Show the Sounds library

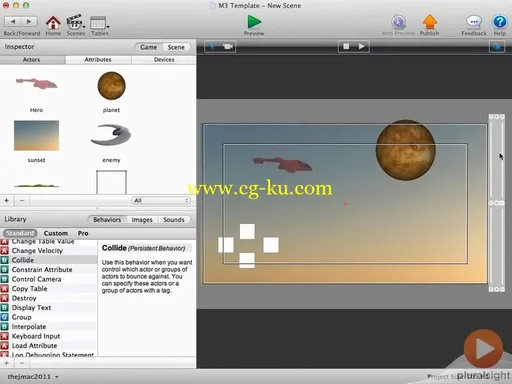click(174, 220)
